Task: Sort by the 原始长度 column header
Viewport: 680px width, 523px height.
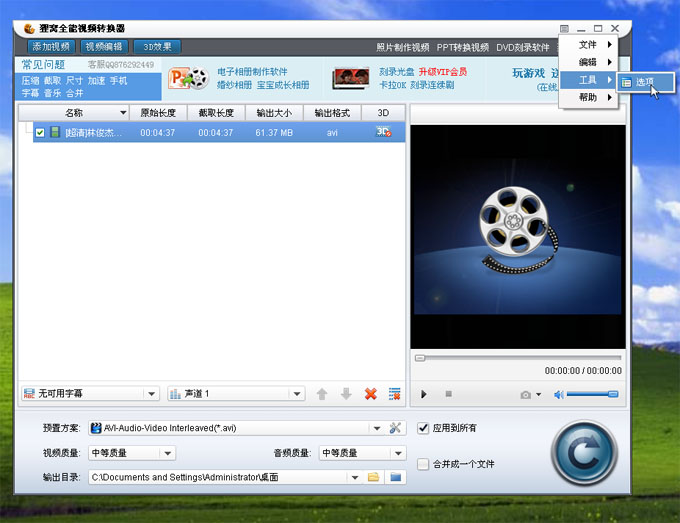Action: pos(158,113)
